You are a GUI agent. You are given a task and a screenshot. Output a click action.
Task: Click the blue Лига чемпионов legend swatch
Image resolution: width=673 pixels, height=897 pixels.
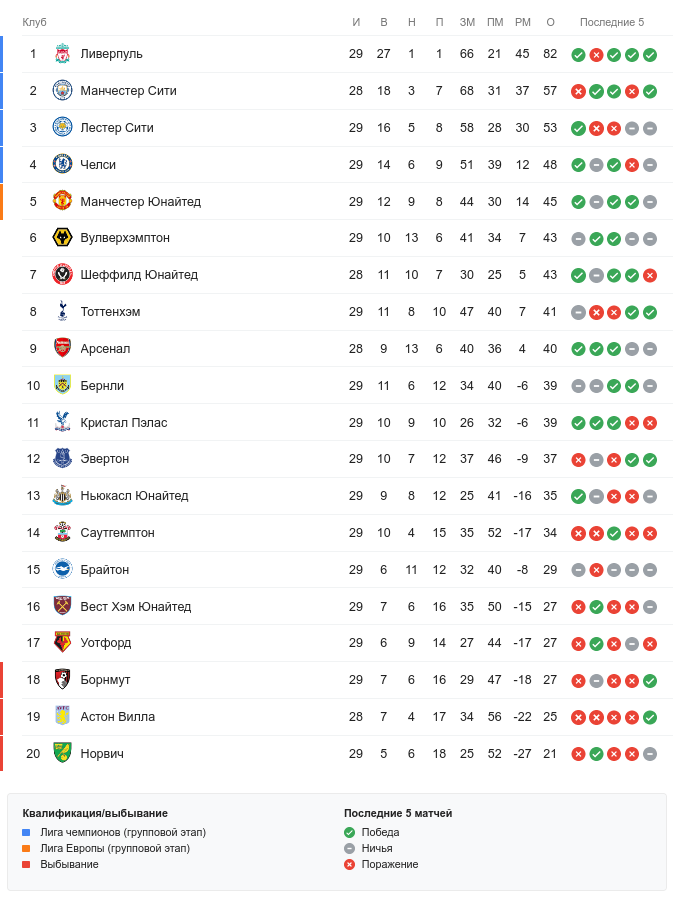click(x=27, y=832)
